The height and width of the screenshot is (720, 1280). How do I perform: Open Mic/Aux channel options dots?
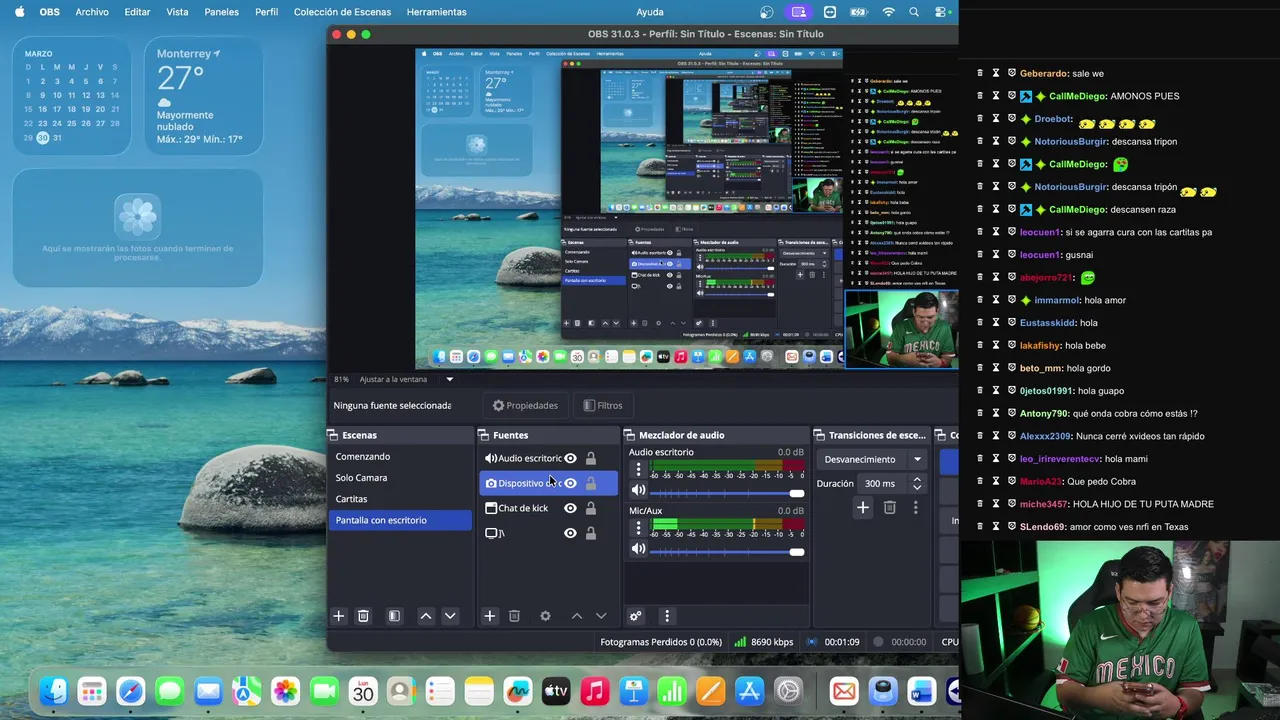639,528
